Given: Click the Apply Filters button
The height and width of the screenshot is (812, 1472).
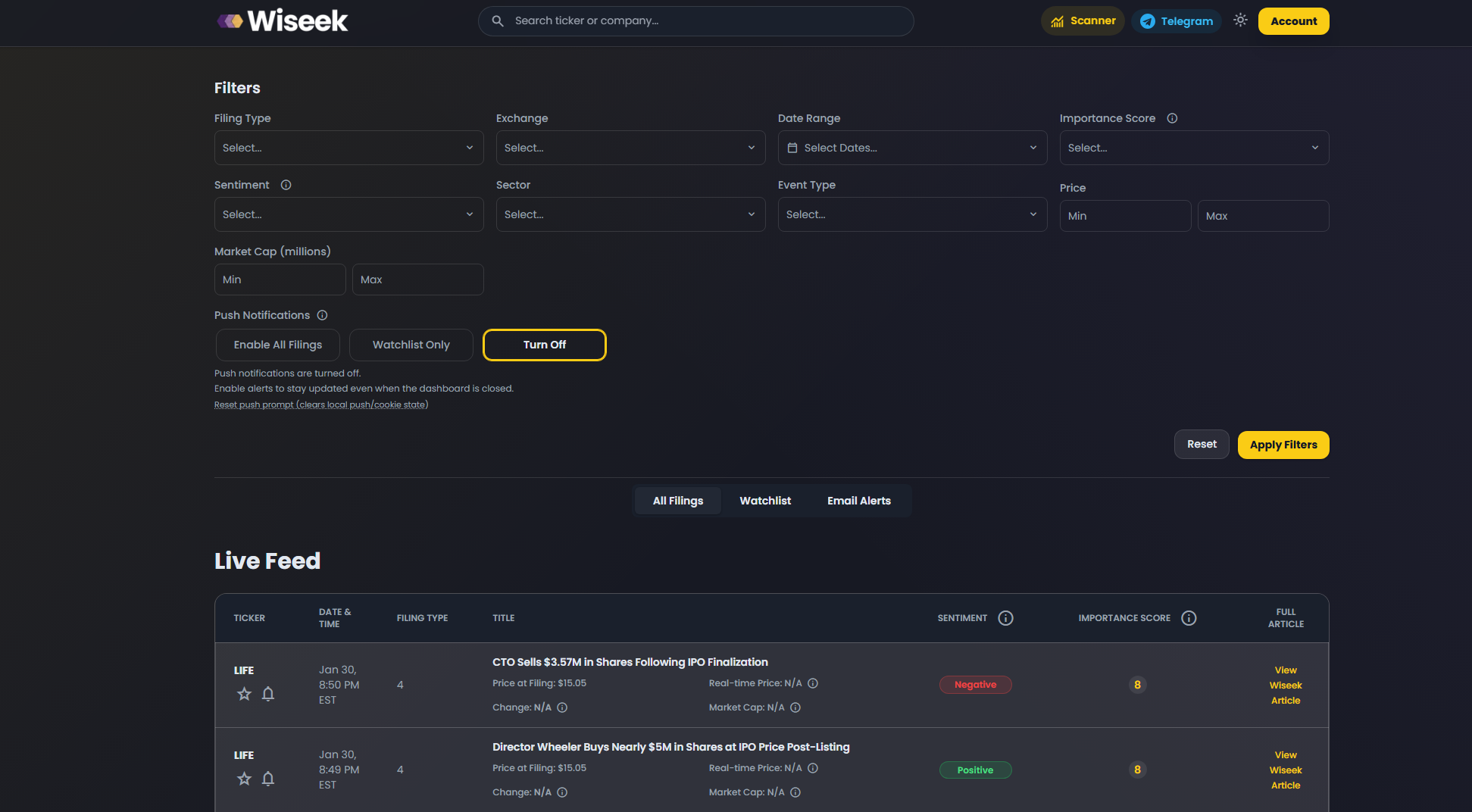Looking at the screenshot, I should tap(1283, 445).
